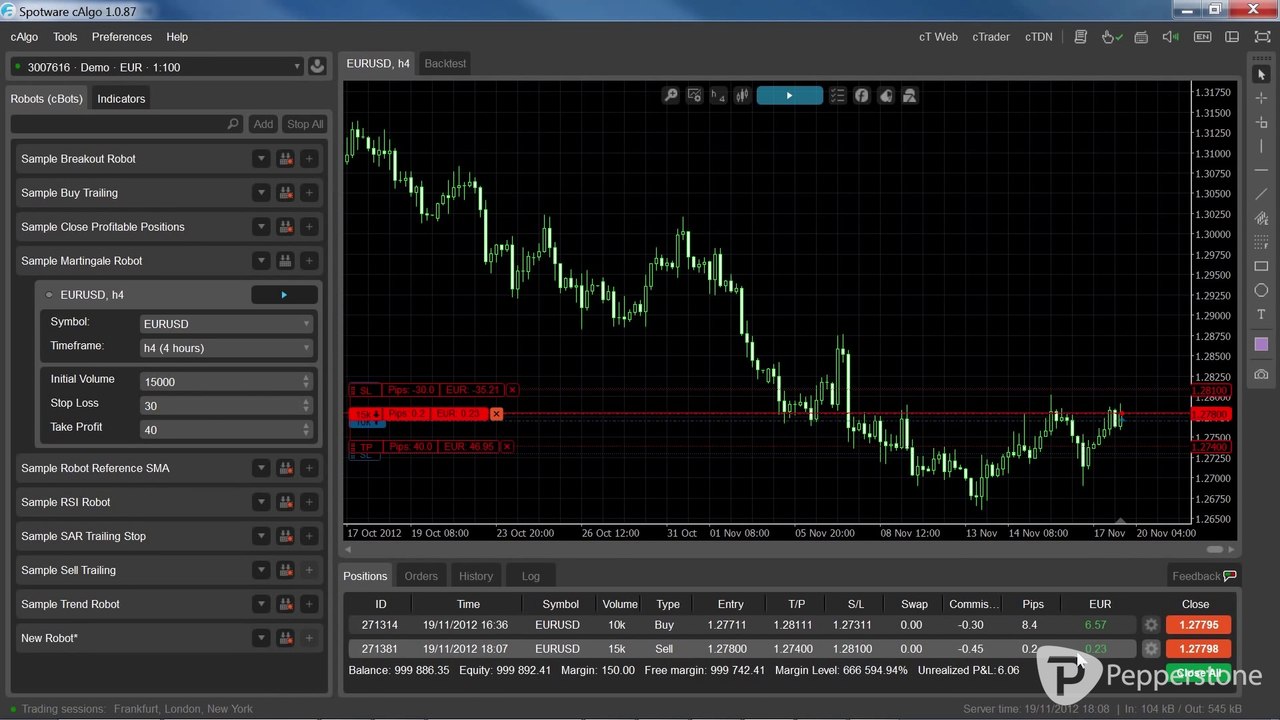Select the rectangle shape tool
This screenshot has height=720, width=1280.
click(x=1261, y=267)
